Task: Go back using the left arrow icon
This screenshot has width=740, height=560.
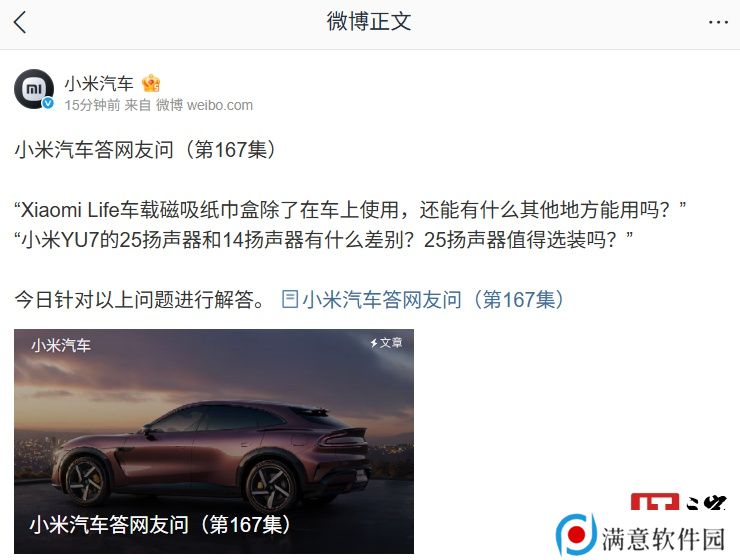Action: click(x=20, y=22)
